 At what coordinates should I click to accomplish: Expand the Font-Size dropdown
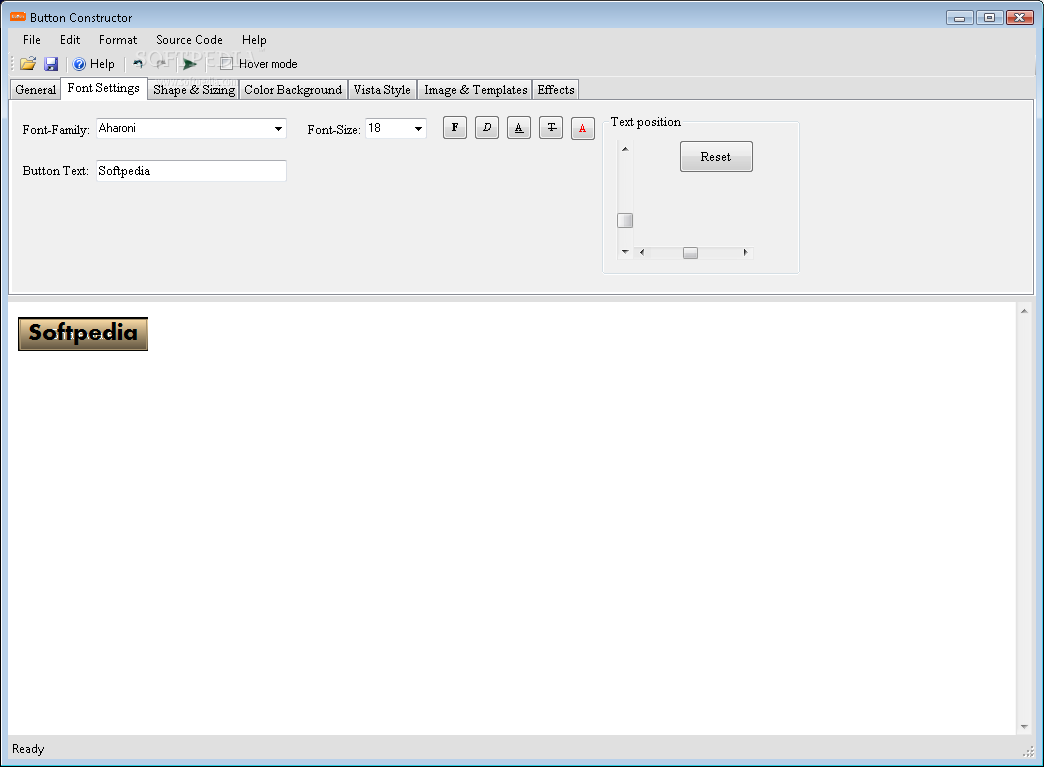tap(418, 128)
